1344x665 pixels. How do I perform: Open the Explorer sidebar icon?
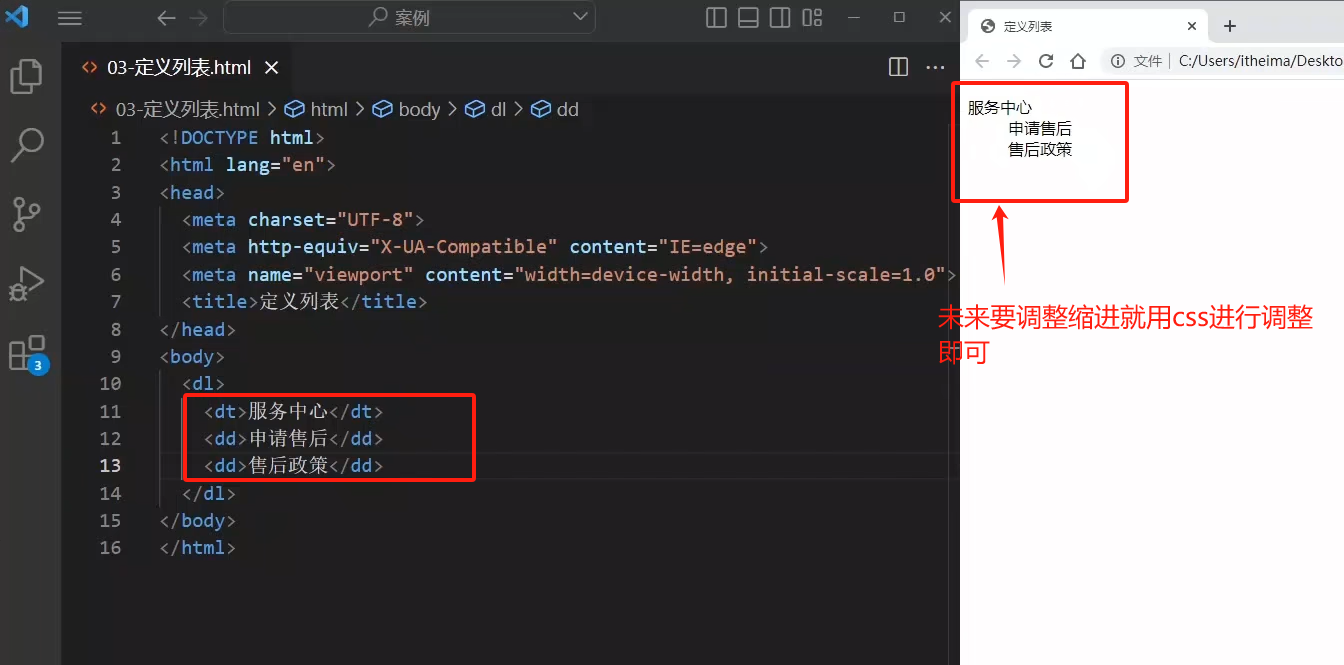point(26,76)
